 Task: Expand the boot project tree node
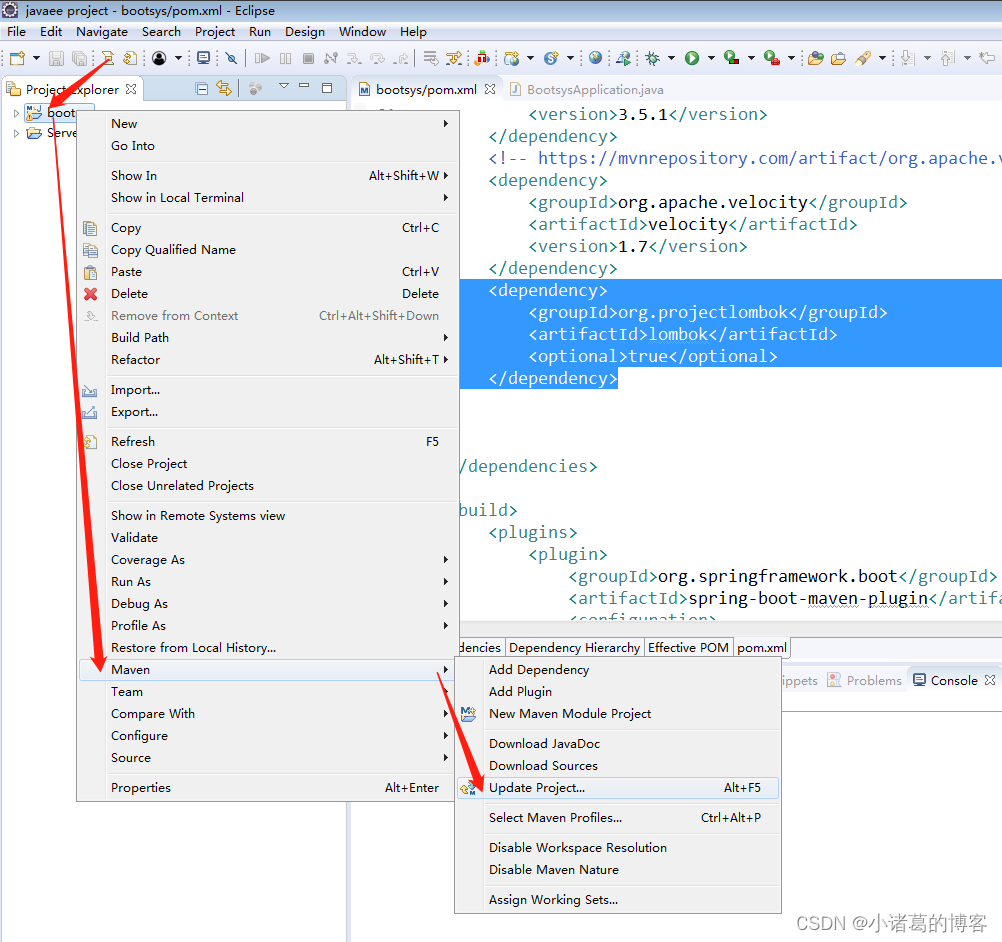(x=16, y=113)
